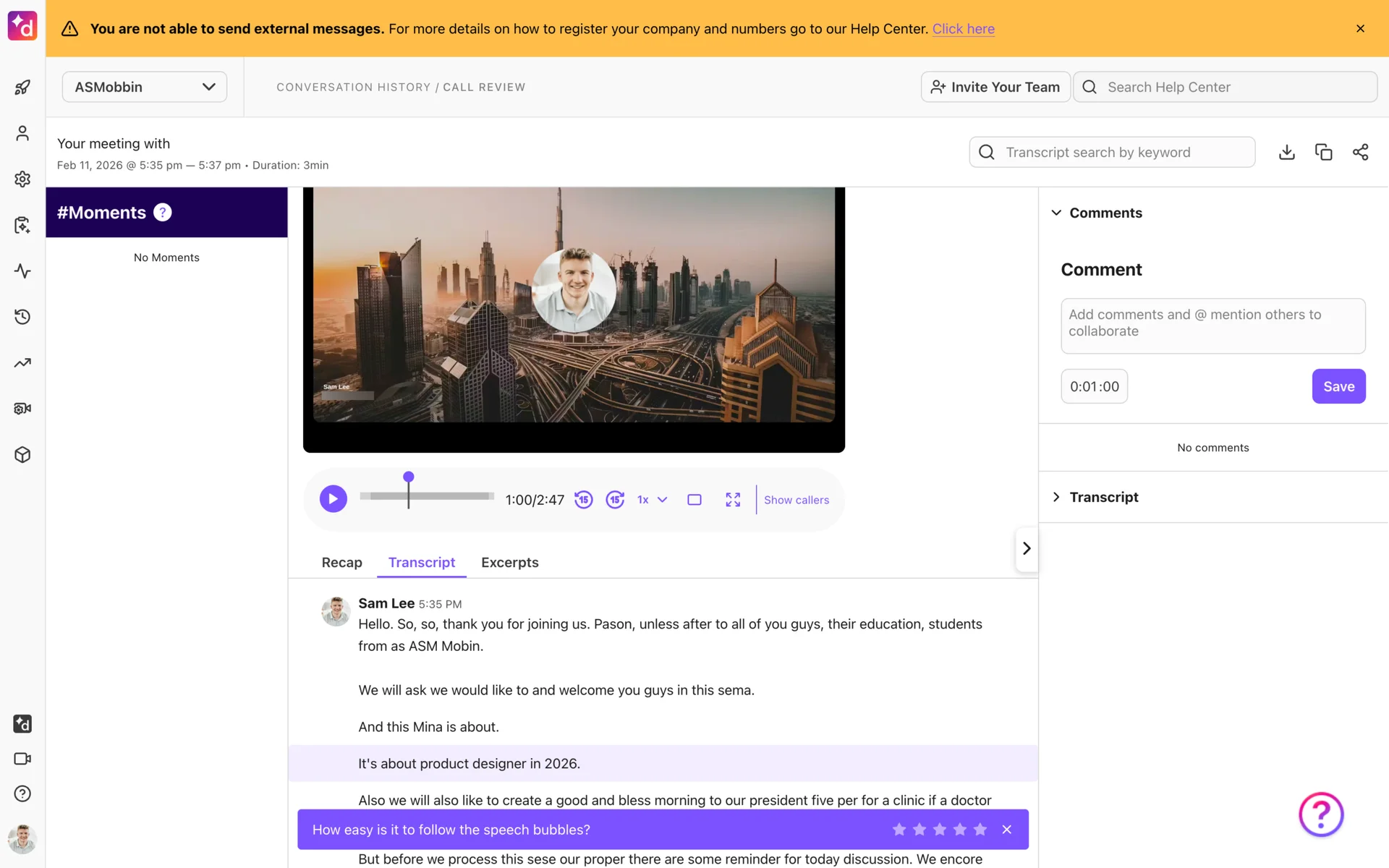Switch to the Recap tab
Image resolution: width=1389 pixels, height=868 pixels.
pos(341,562)
